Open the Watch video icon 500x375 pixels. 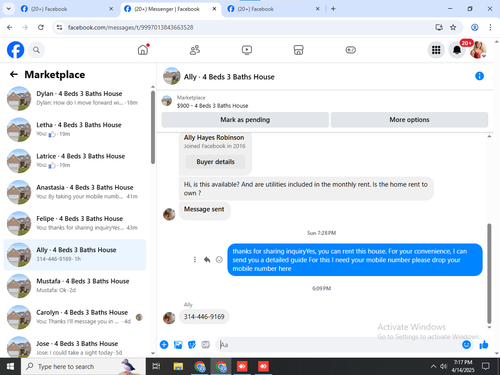[x=247, y=50]
